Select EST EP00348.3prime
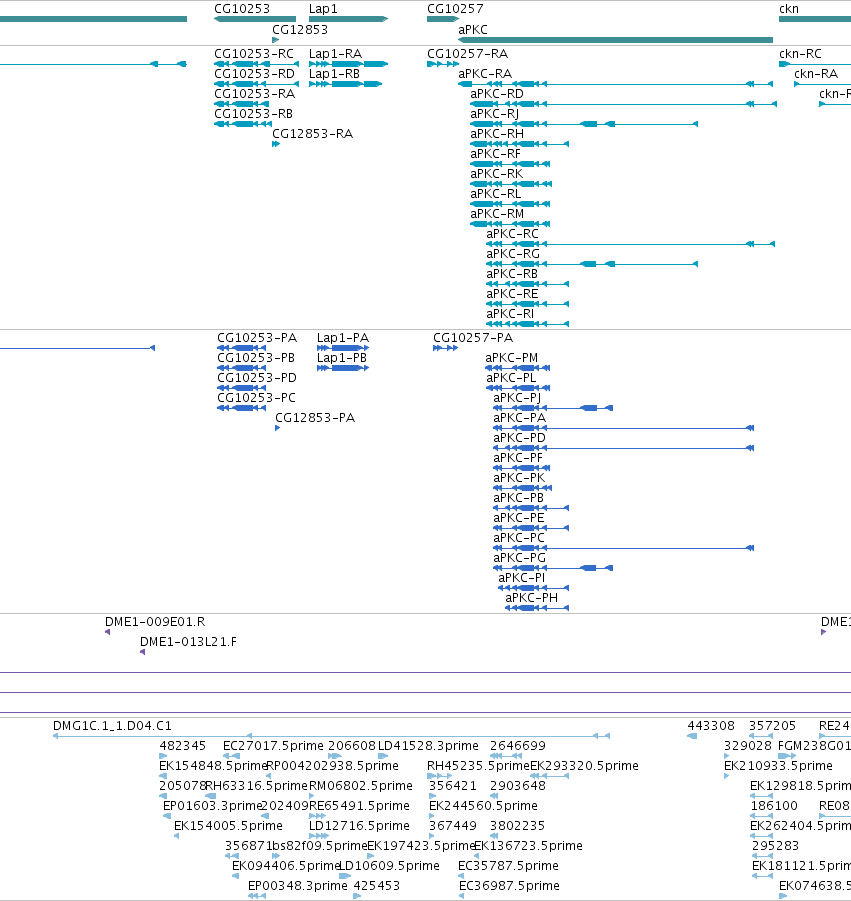 point(298,885)
